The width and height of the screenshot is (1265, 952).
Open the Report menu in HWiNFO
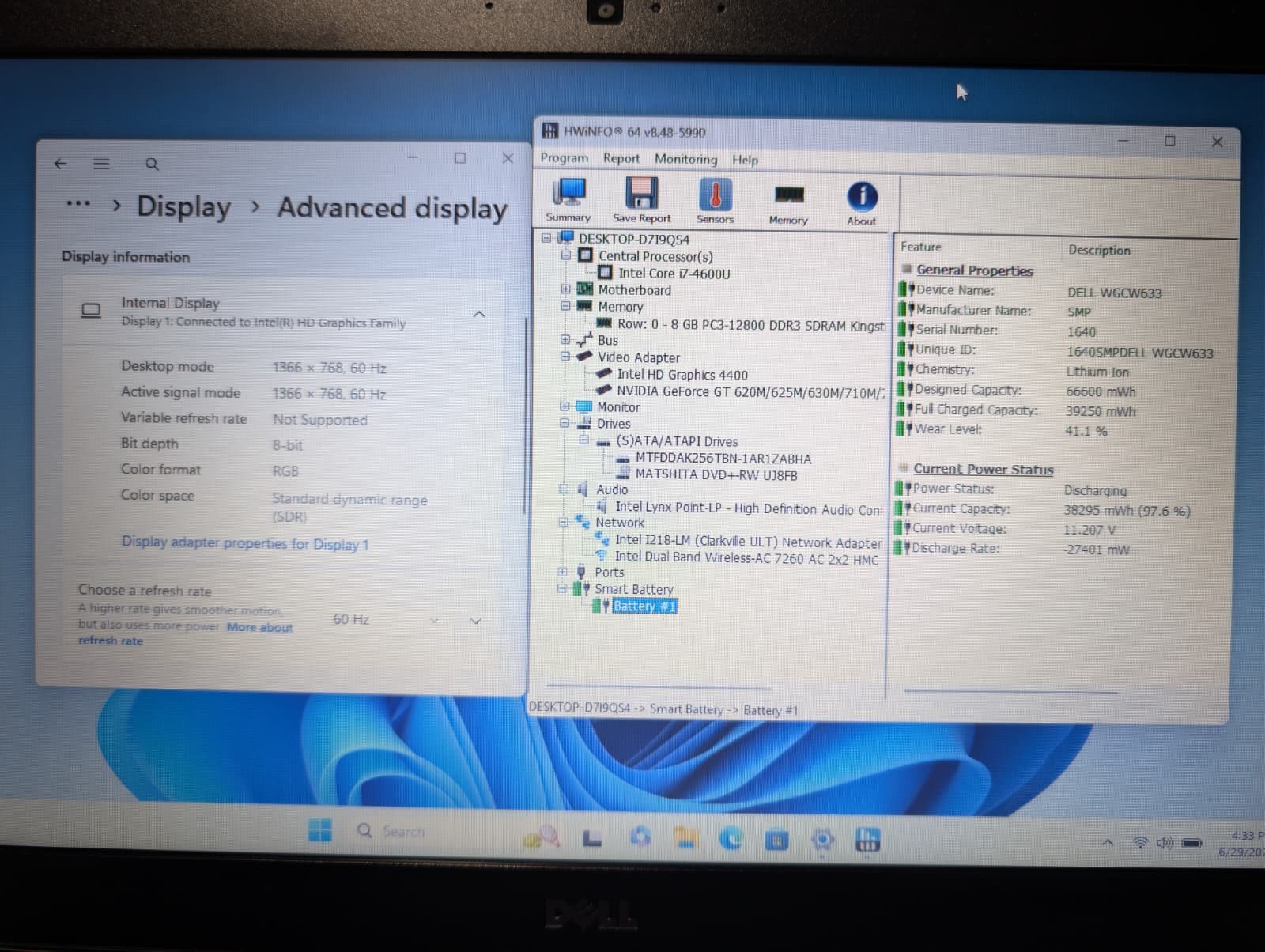point(621,158)
